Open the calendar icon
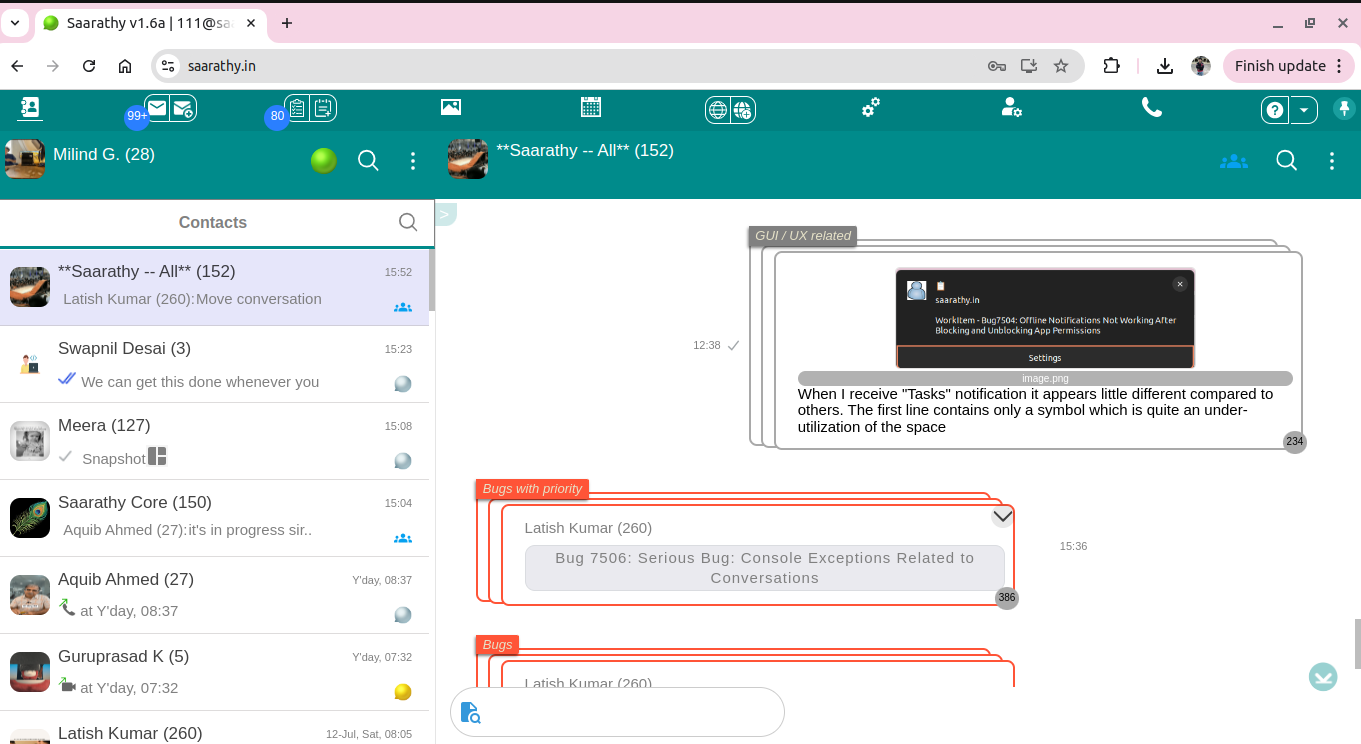The image size is (1361, 744). 591,106
